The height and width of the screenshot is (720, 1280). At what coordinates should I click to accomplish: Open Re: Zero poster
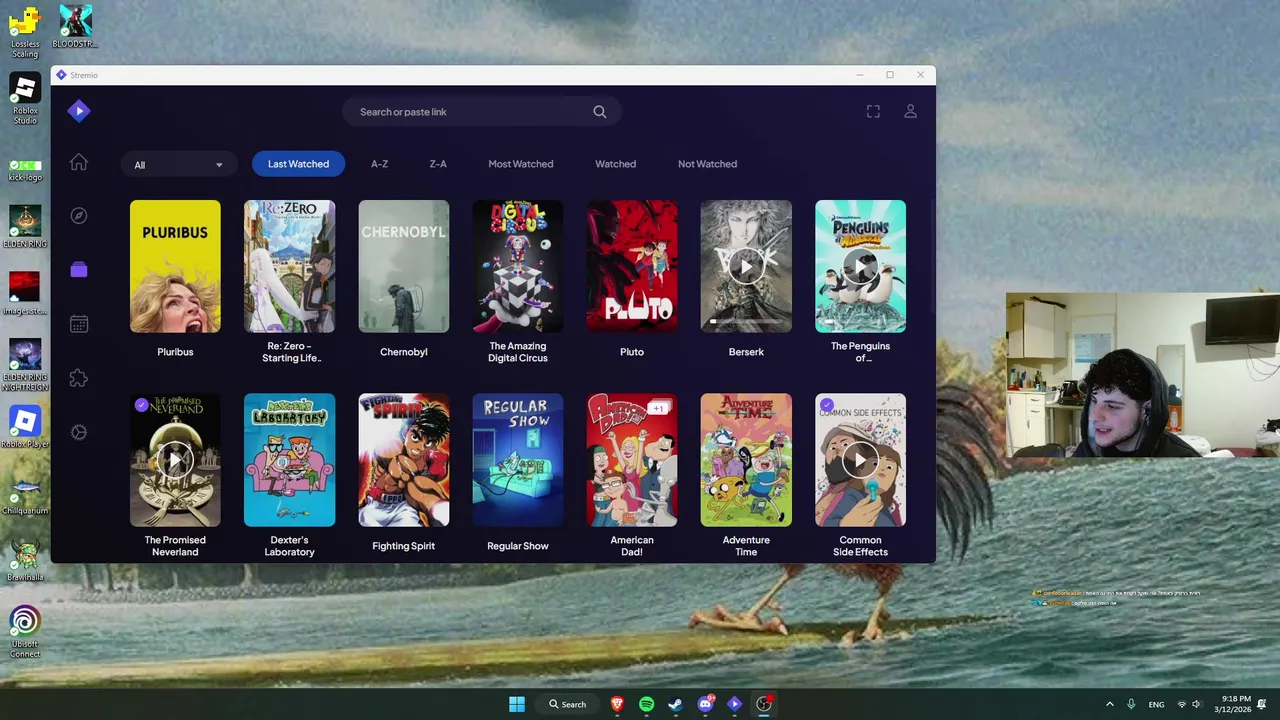289,266
